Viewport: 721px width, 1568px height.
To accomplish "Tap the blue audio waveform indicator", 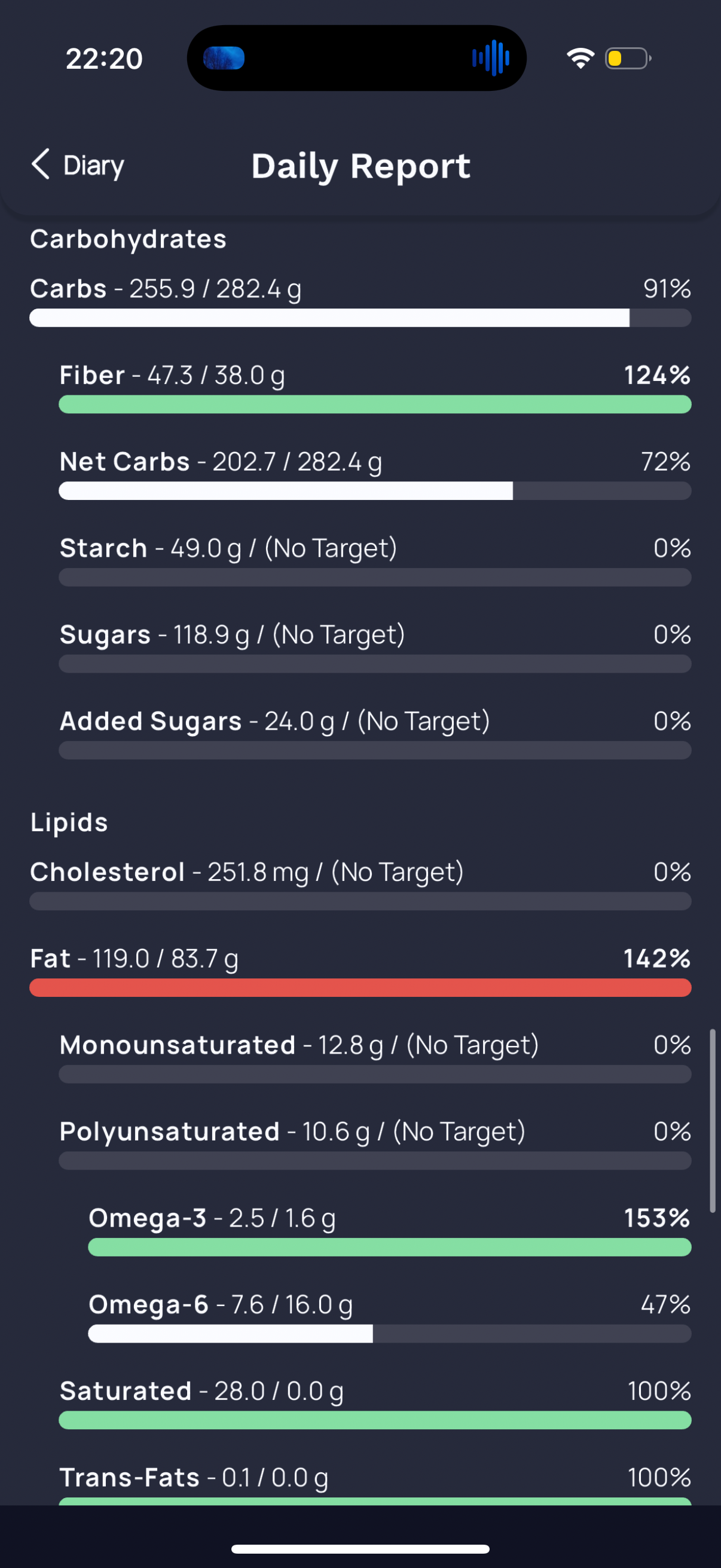I will coord(490,59).
